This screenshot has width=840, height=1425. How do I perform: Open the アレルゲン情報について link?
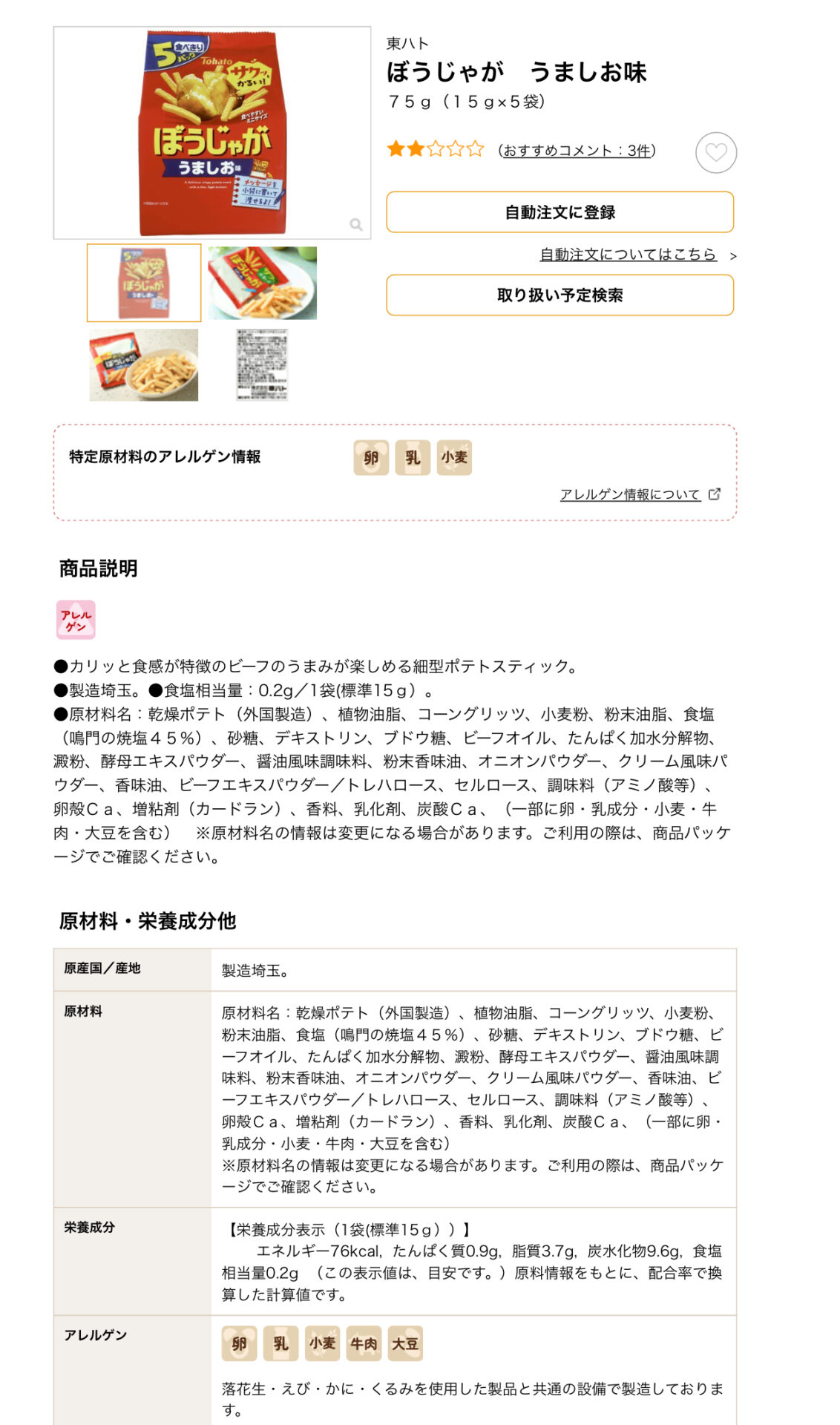click(x=630, y=494)
